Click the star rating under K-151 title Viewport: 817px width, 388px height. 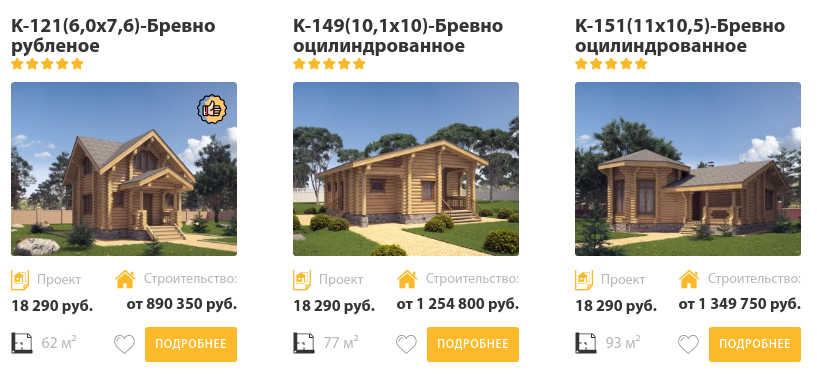tap(611, 64)
